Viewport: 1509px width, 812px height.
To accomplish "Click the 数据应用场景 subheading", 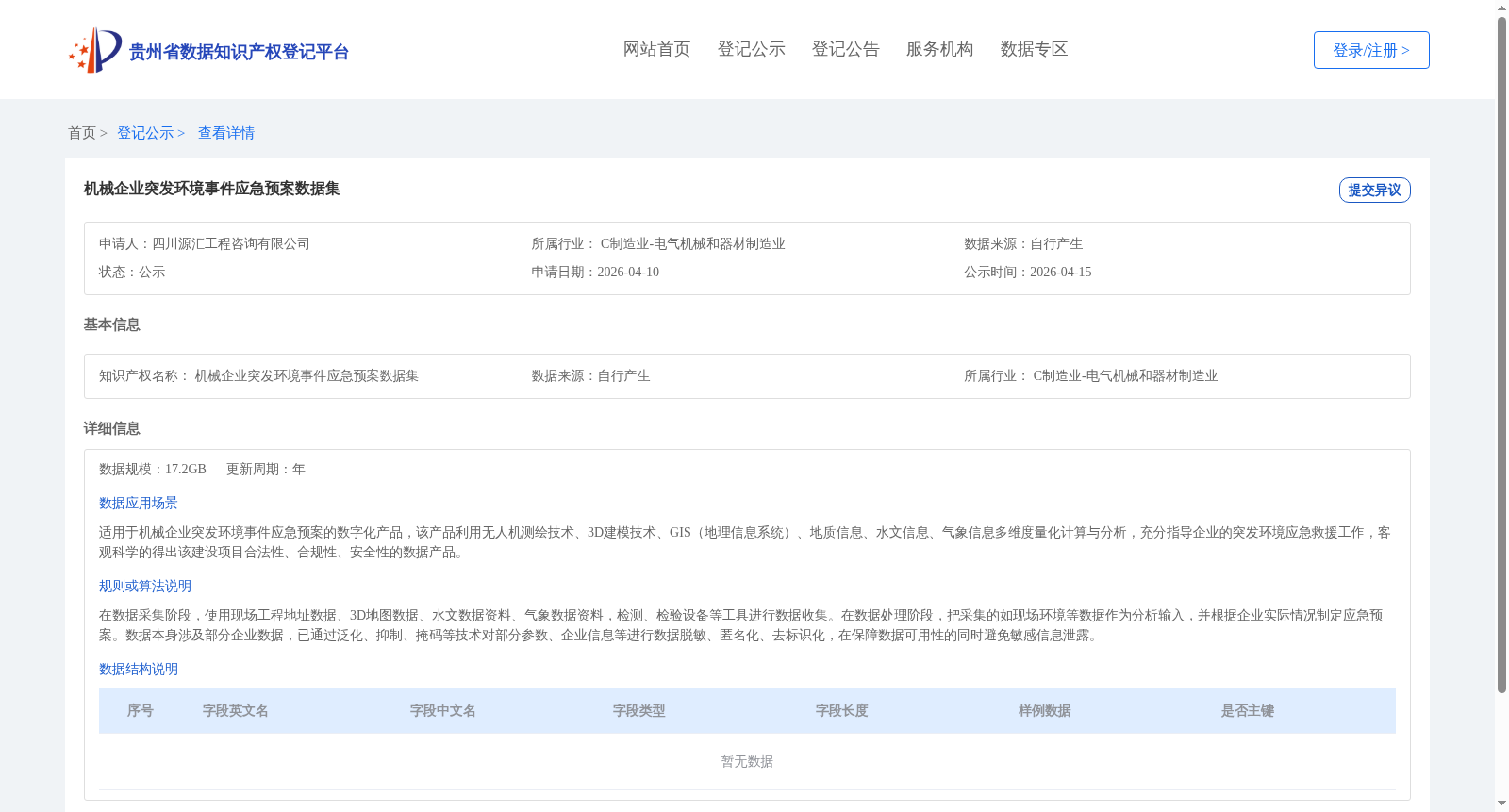I will pyautogui.click(x=139, y=503).
